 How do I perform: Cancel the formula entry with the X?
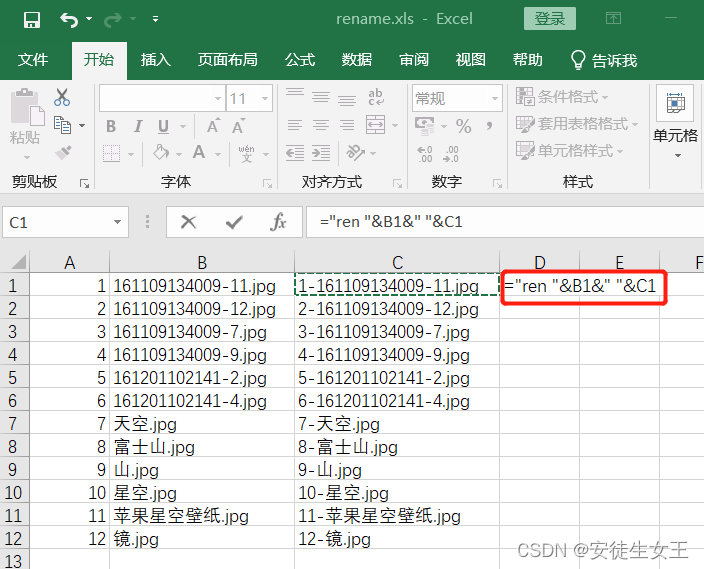189,222
